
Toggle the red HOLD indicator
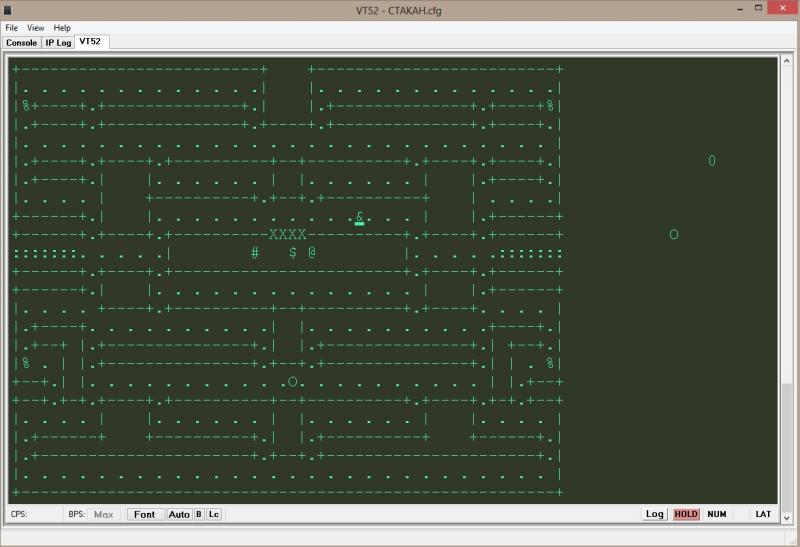[686, 514]
